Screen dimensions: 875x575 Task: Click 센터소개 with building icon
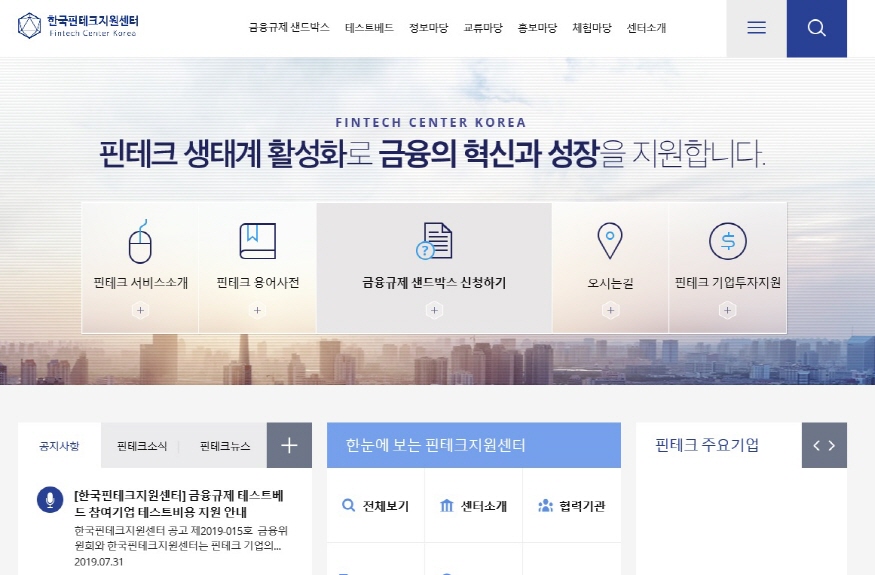(x=473, y=506)
